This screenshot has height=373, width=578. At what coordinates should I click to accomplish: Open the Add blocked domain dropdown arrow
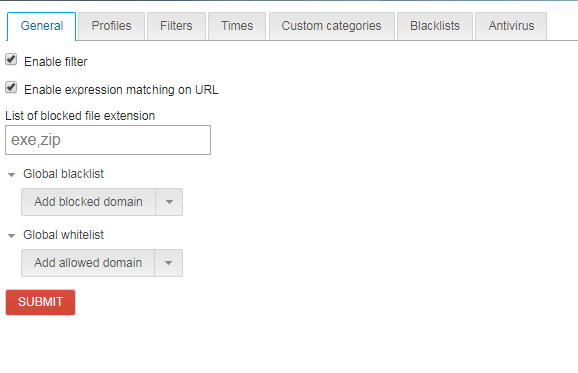click(169, 202)
